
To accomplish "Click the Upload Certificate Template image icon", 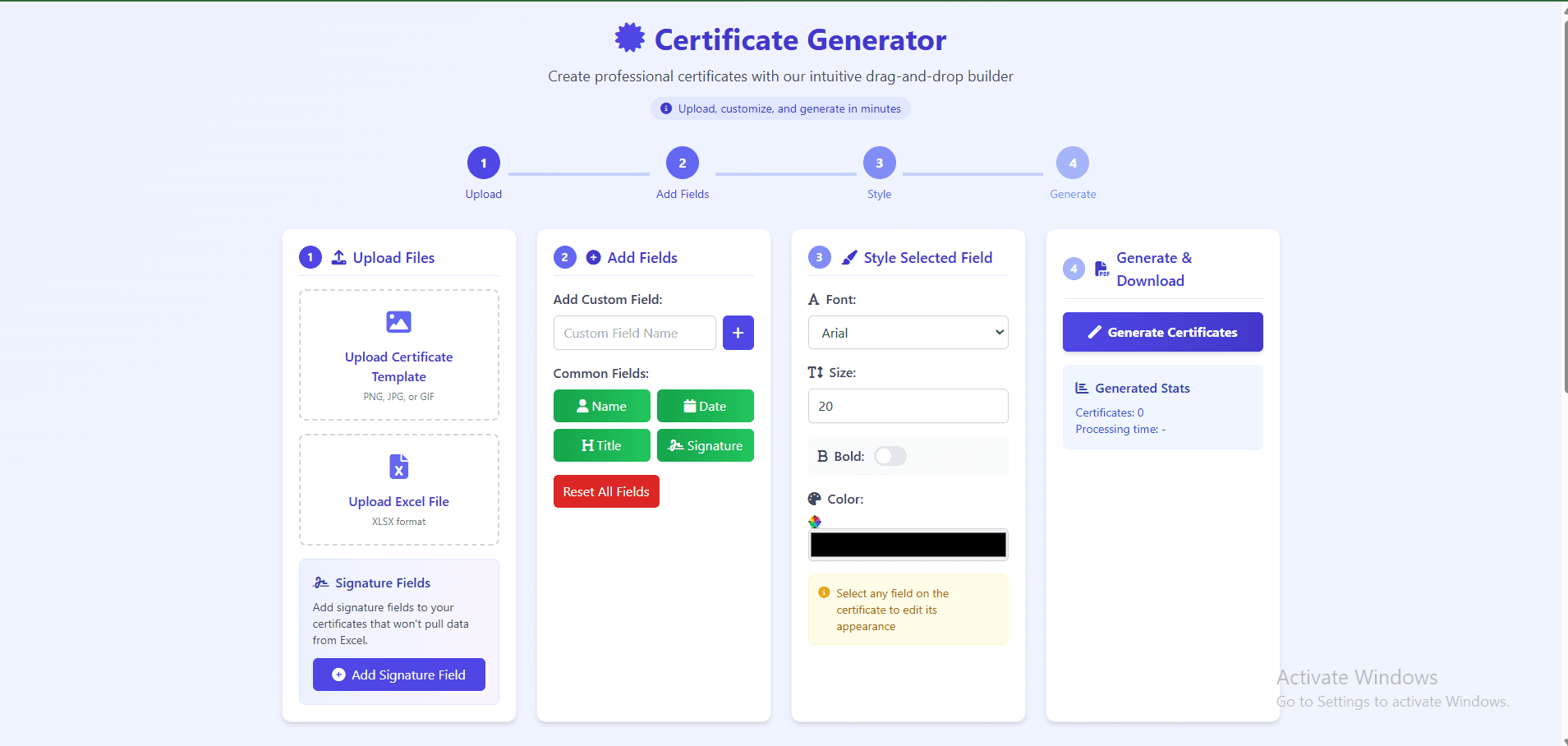I will [398, 321].
